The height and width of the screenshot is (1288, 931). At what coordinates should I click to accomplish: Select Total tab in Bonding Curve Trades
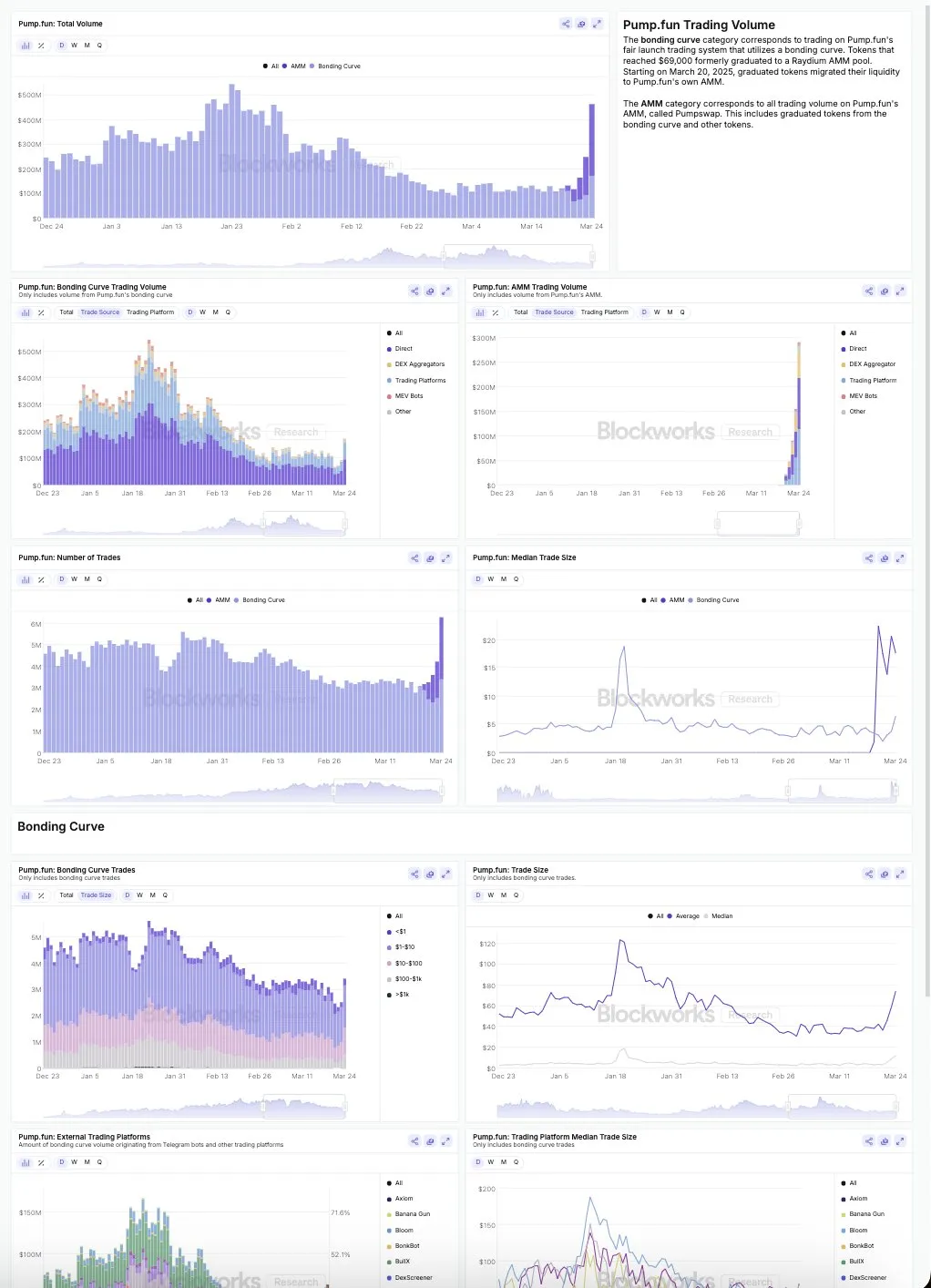click(x=66, y=895)
